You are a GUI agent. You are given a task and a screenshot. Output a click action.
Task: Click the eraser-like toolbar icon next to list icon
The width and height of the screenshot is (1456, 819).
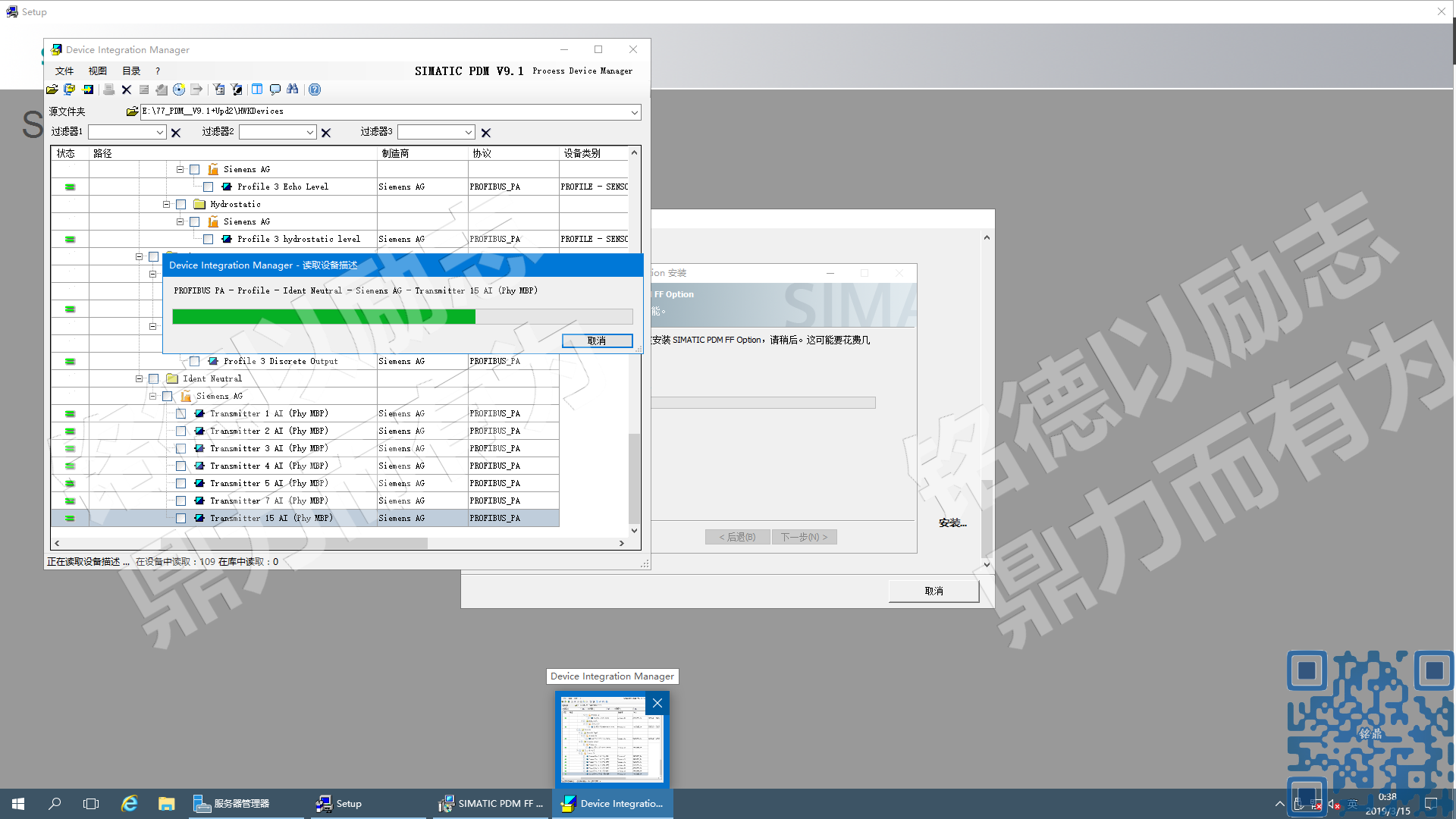point(162,89)
